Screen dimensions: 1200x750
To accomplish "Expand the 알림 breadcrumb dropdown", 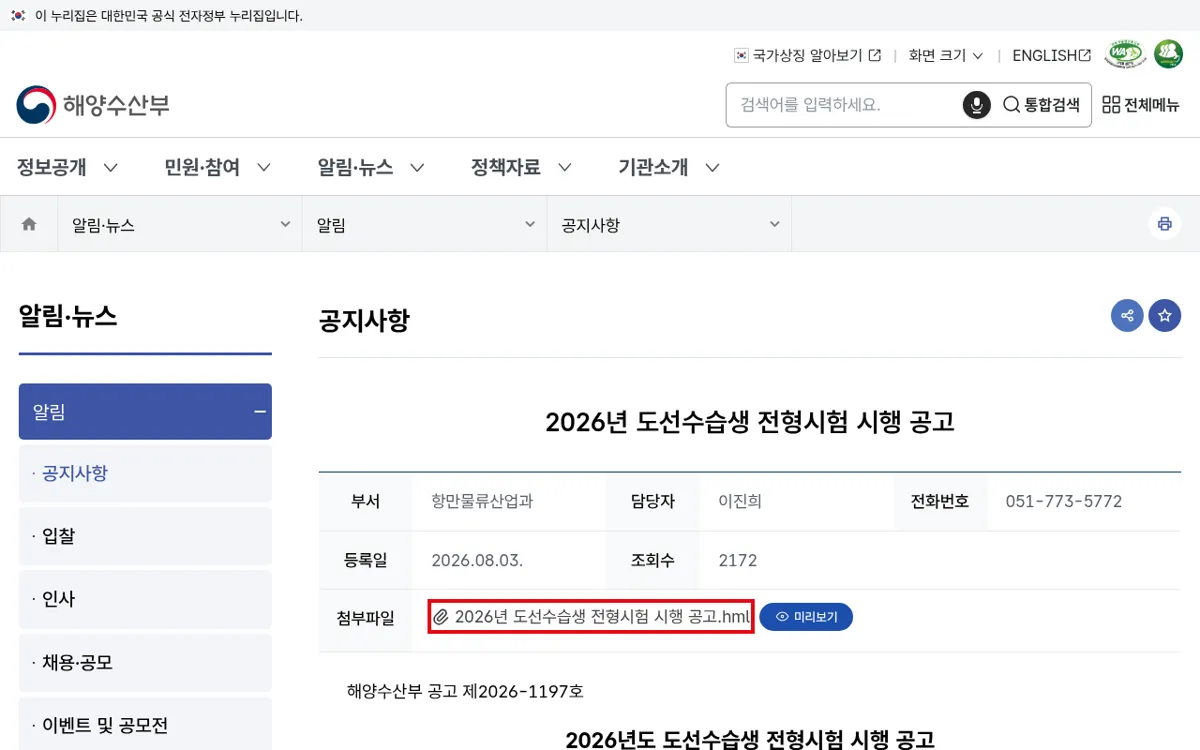I will coord(425,224).
